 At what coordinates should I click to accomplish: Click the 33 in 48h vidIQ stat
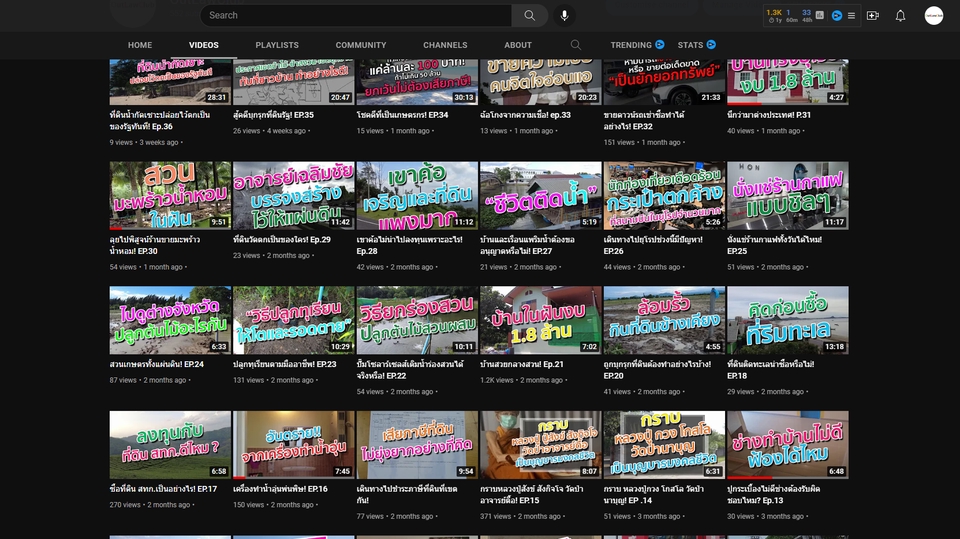(x=807, y=15)
